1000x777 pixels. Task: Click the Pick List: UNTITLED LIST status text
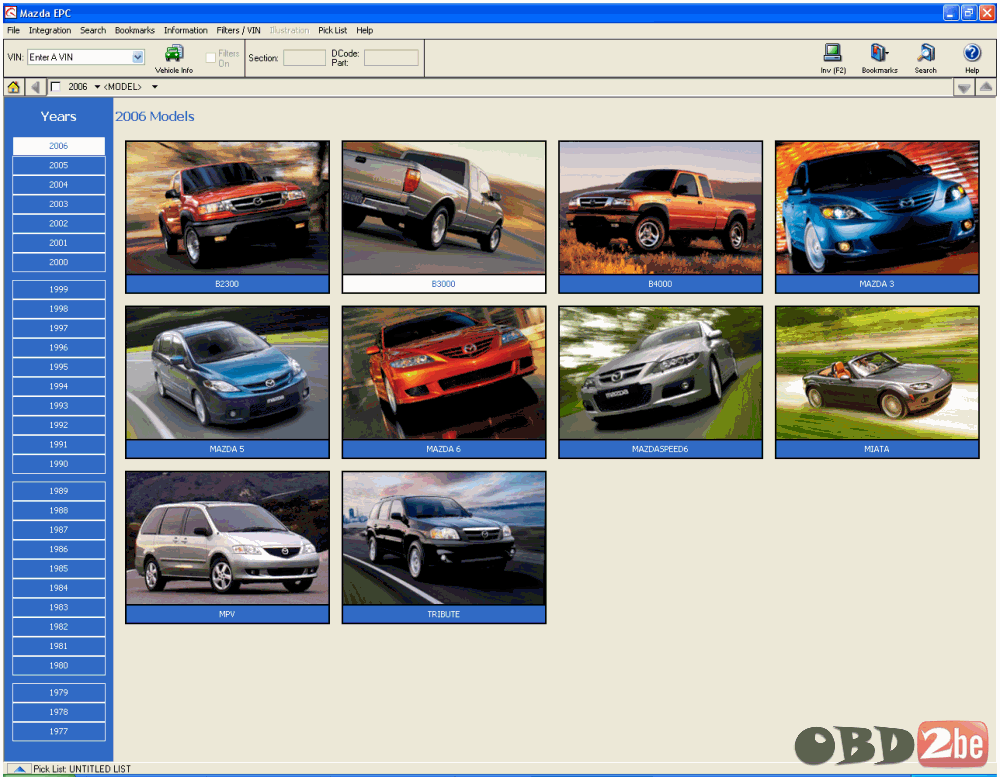tap(82, 769)
